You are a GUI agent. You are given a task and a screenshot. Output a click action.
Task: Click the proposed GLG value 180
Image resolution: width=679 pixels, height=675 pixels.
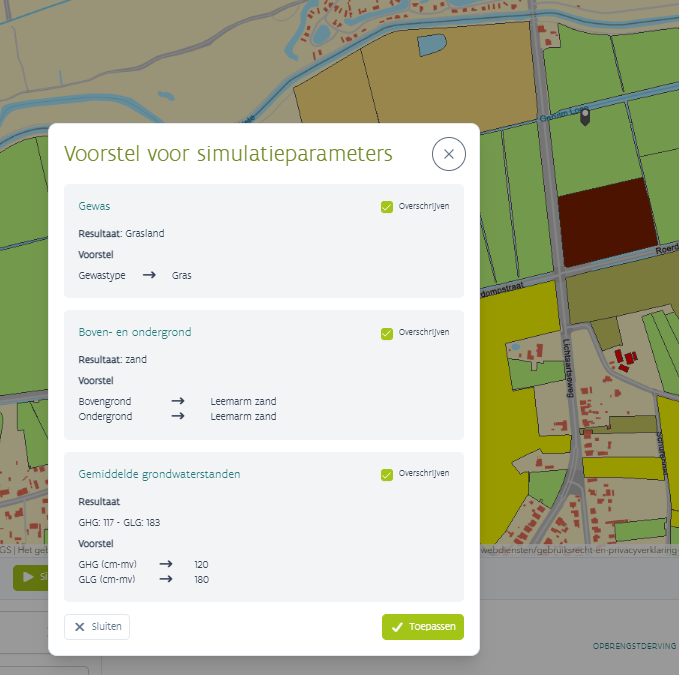pos(201,580)
